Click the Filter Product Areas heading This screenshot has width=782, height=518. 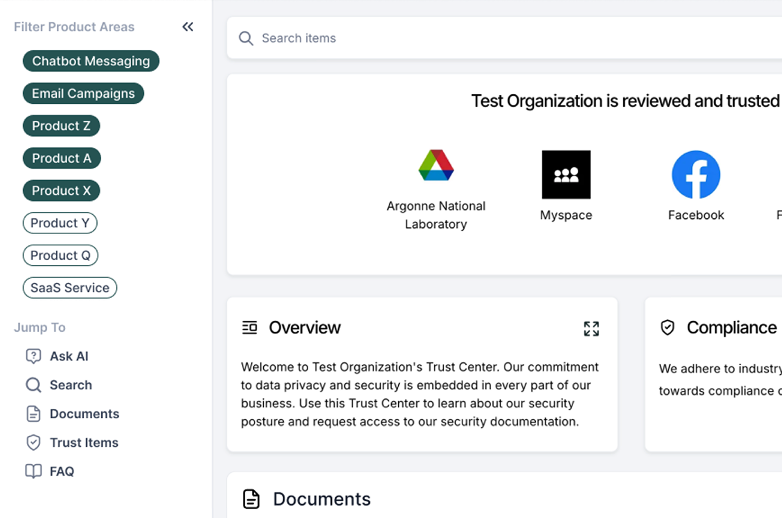pos(74,27)
